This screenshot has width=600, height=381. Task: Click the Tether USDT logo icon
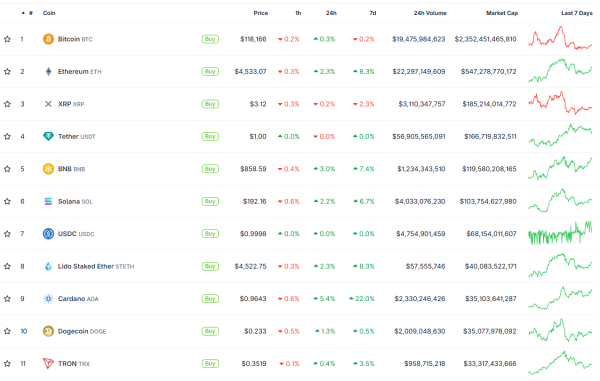tap(48, 136)
